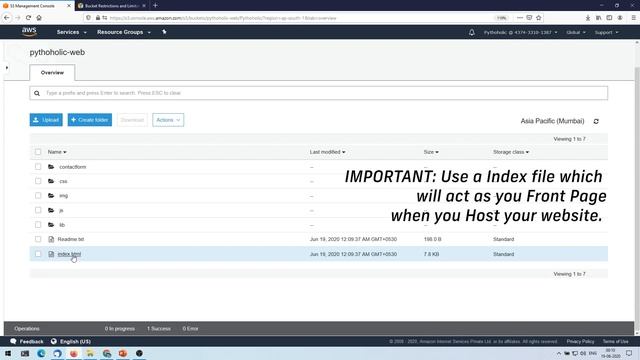Click the Readme.txt file icon
This screenshot has height=360, width=640.
51,239
